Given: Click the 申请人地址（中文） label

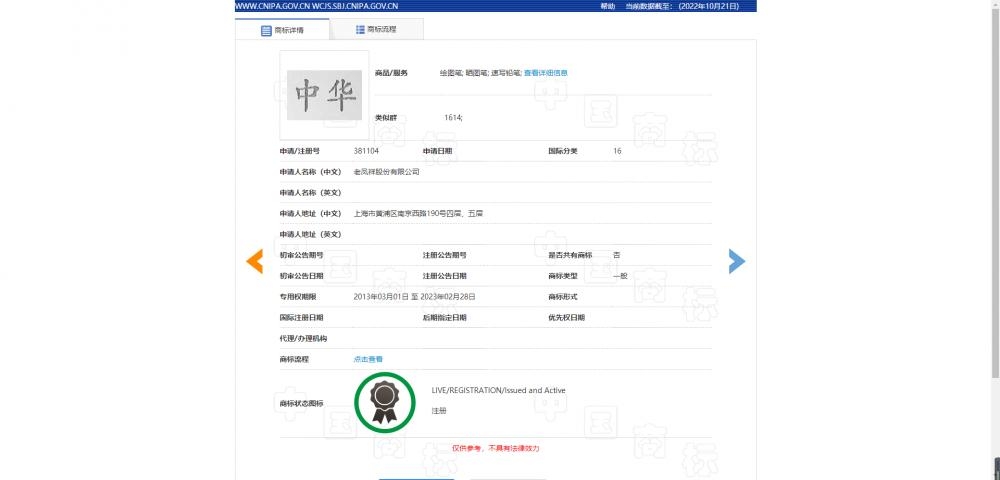Looking at the screenshot, I should click(311, 214).
